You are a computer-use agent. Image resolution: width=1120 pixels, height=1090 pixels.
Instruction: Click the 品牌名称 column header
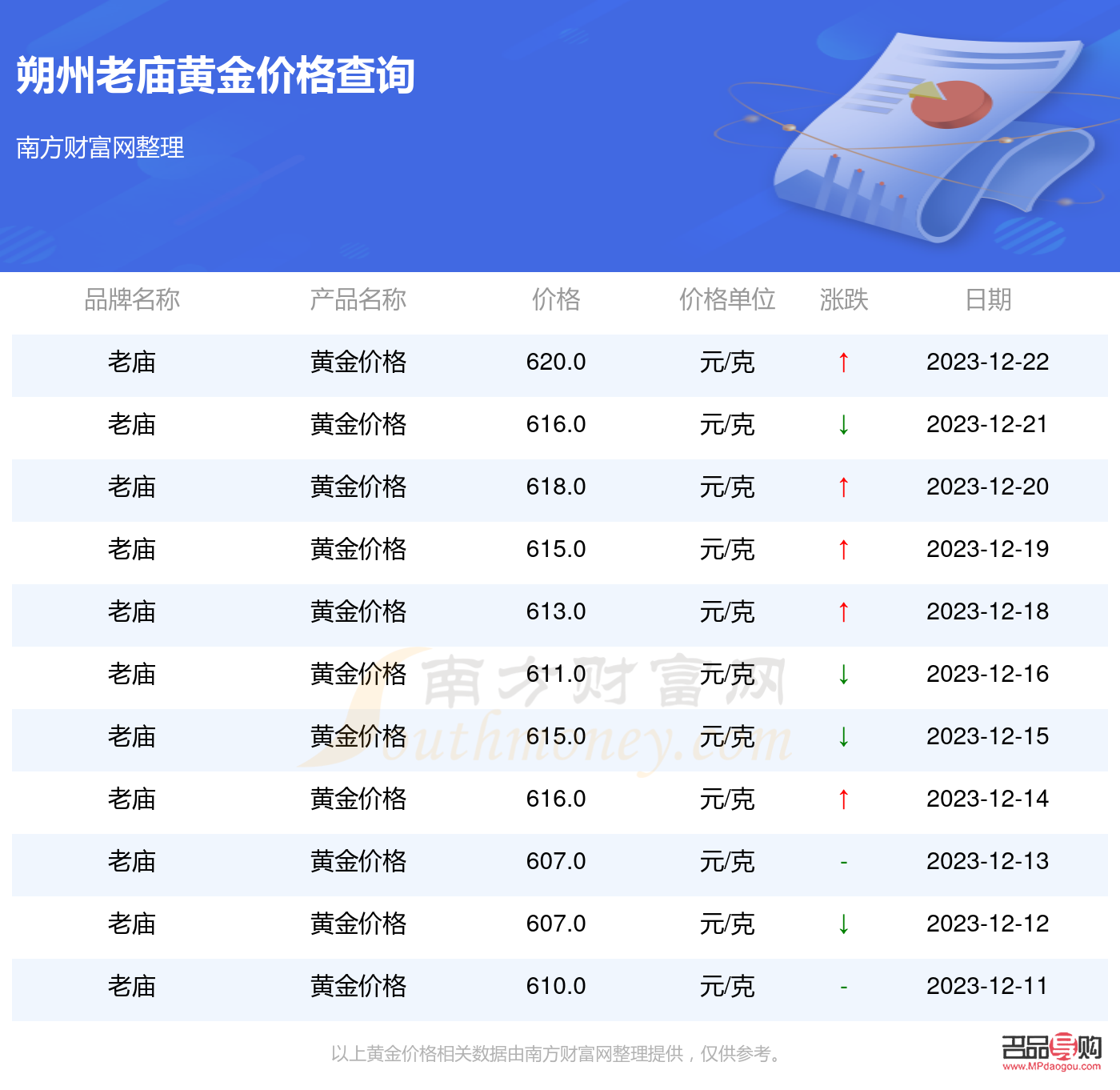(132, 299)
